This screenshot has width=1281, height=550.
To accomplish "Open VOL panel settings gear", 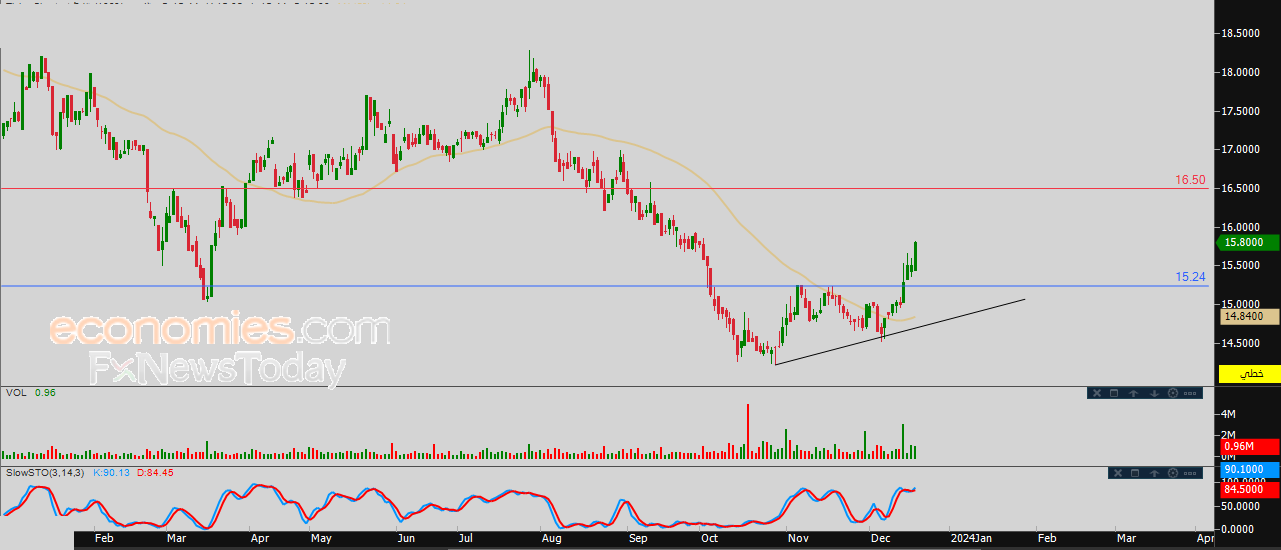I will point(1173,393).
